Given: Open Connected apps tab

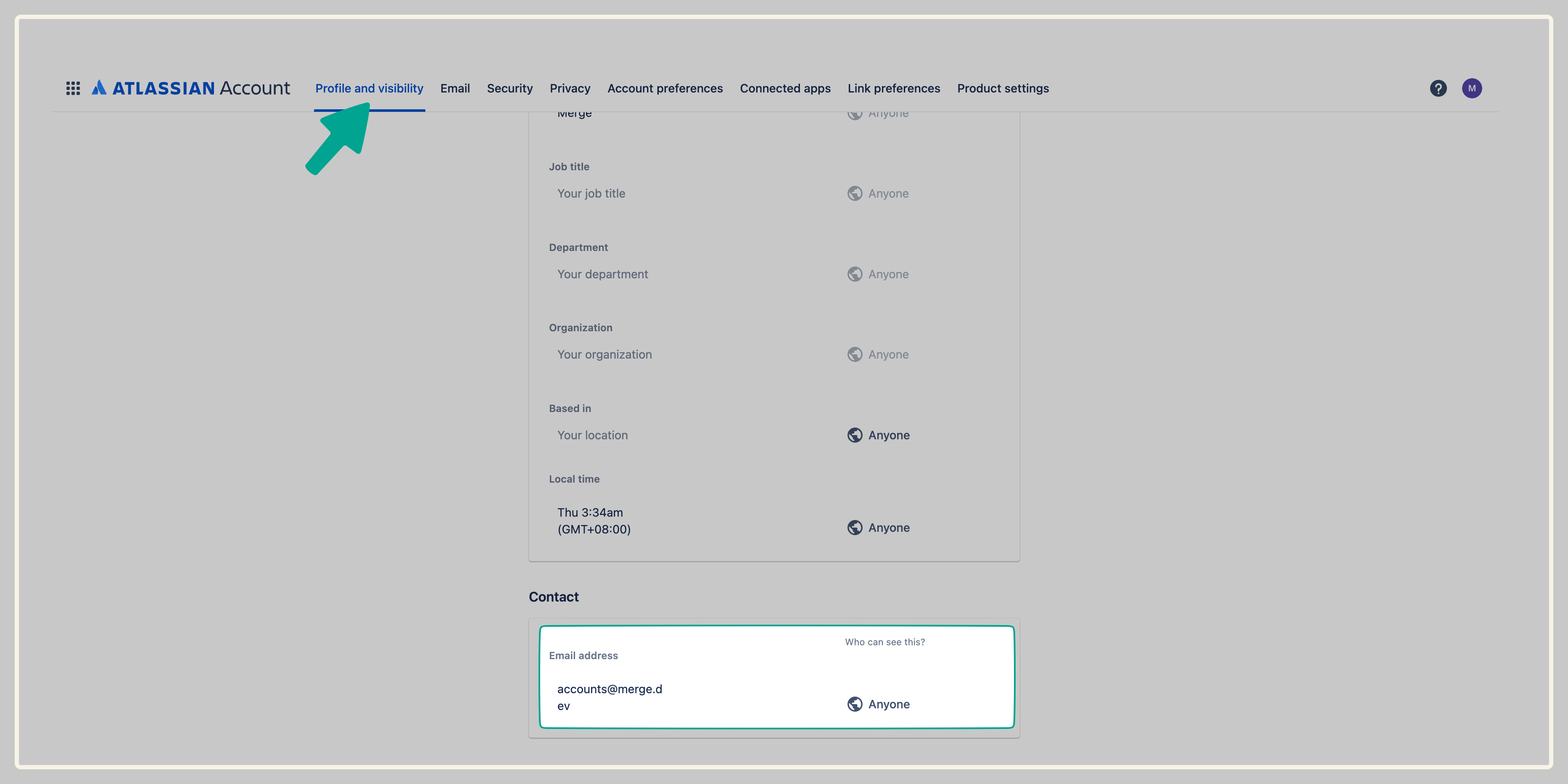Looking at the screenshot, I should click(x=784, y=88).
